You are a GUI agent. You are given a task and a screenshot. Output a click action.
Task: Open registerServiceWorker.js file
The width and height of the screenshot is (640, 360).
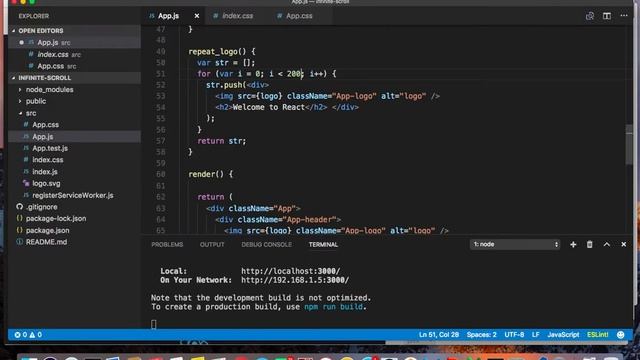point(74,196)
